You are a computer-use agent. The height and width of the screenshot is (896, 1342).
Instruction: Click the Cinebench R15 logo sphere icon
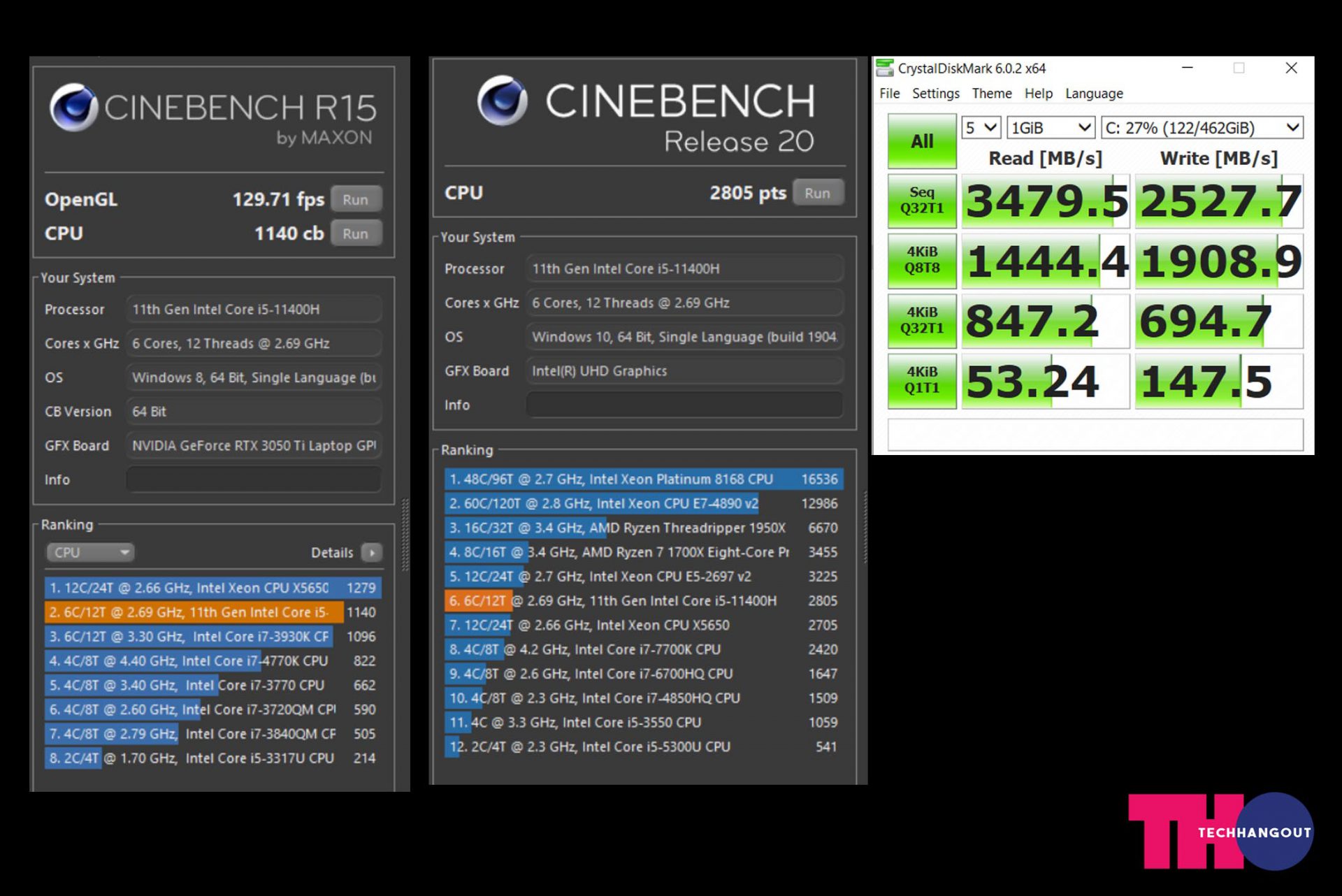click(x=73, y=107)
